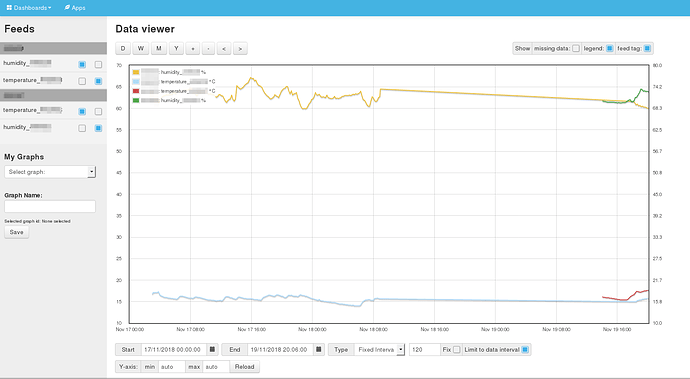Uncheck left axis for first humidity feed
690x379 pixels.
(x=82, y=64)
